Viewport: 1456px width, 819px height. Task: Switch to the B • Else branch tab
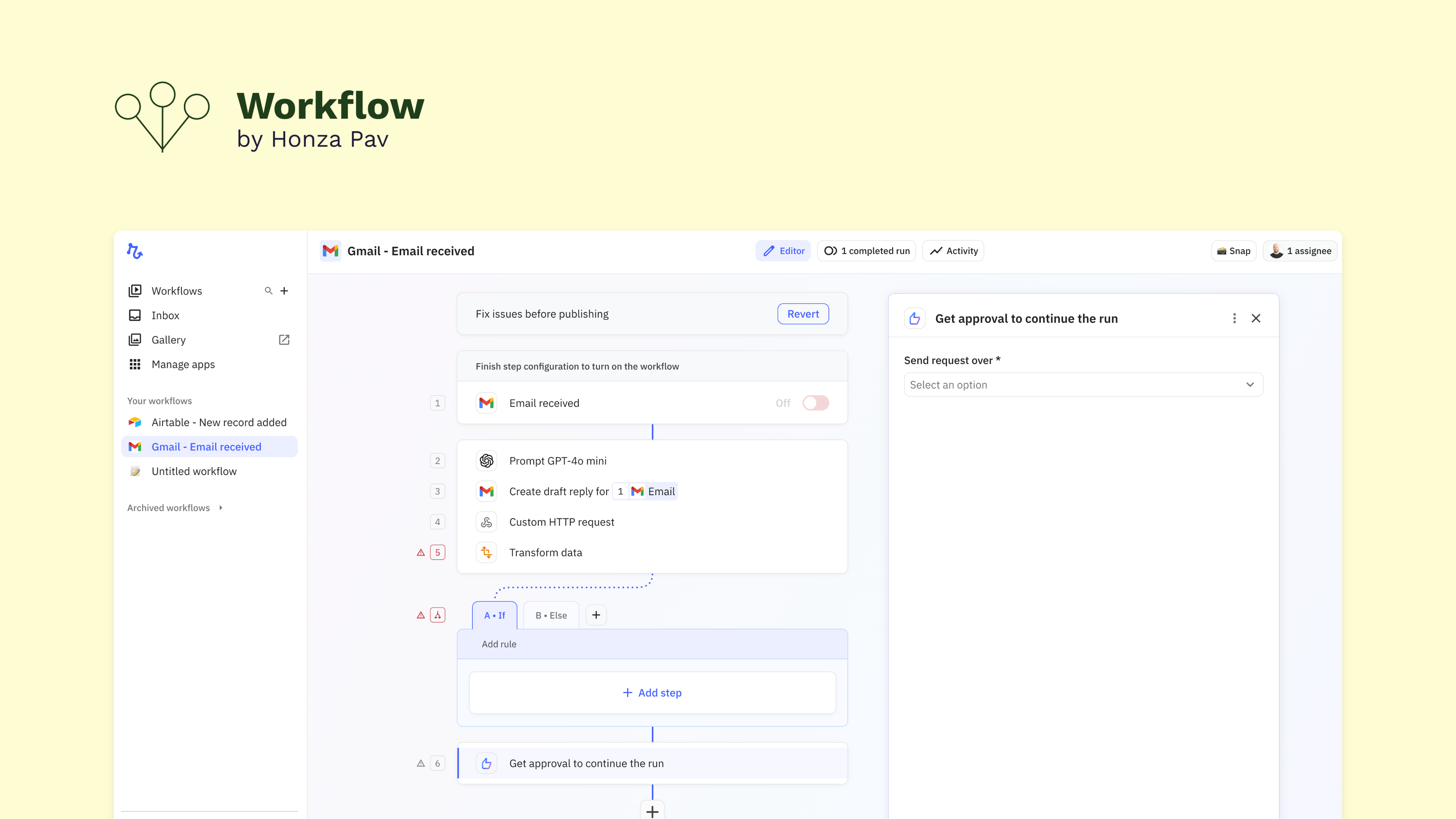coord(551,615)
